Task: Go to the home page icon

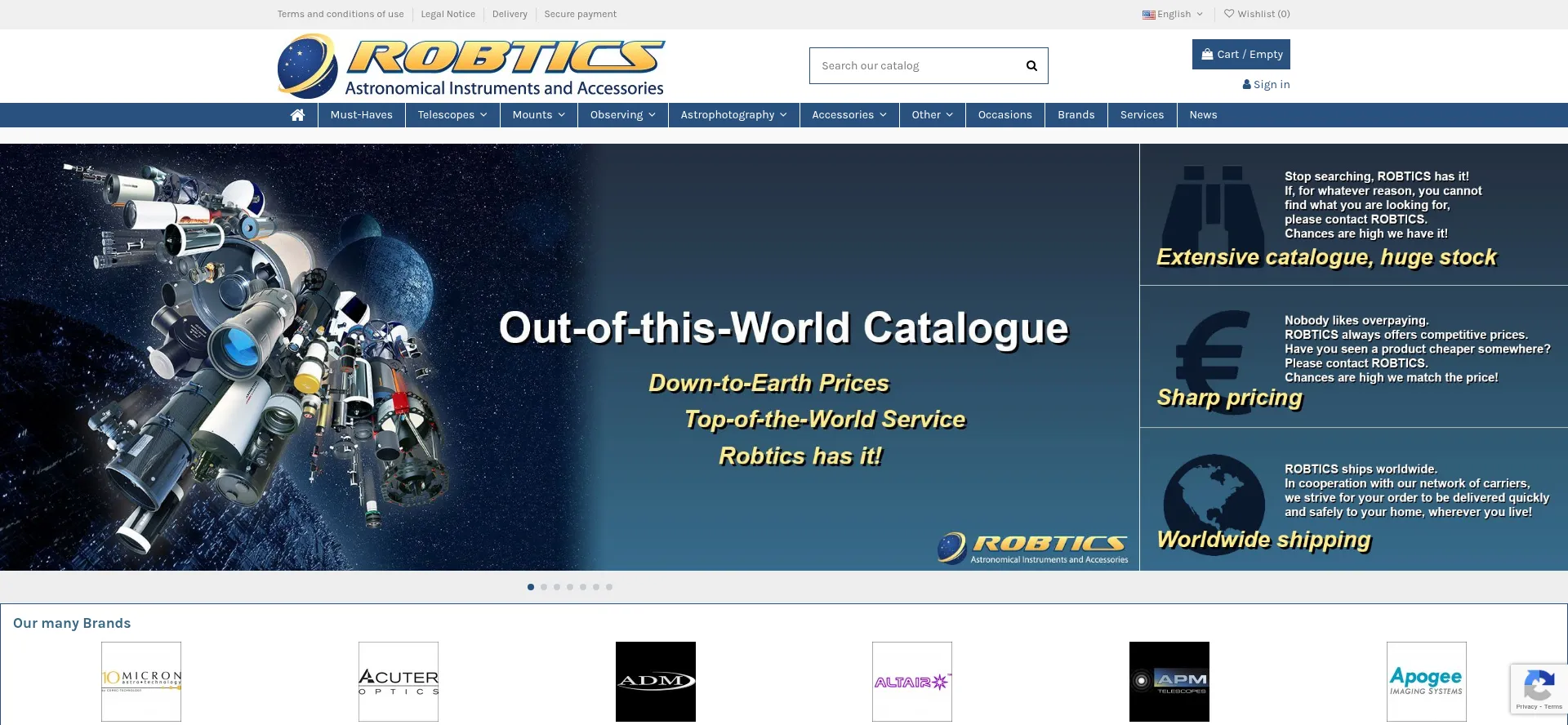Action: 297,115
